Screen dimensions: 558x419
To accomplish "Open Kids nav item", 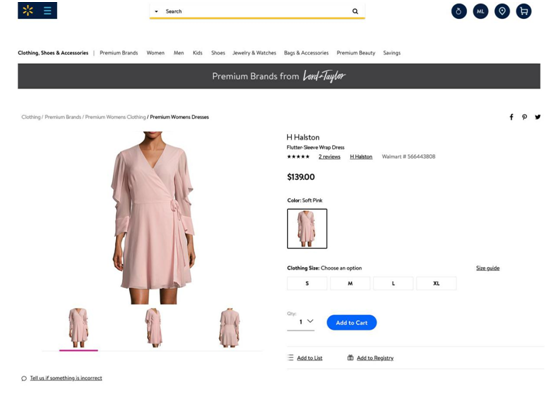I will (x=198, y=53).
